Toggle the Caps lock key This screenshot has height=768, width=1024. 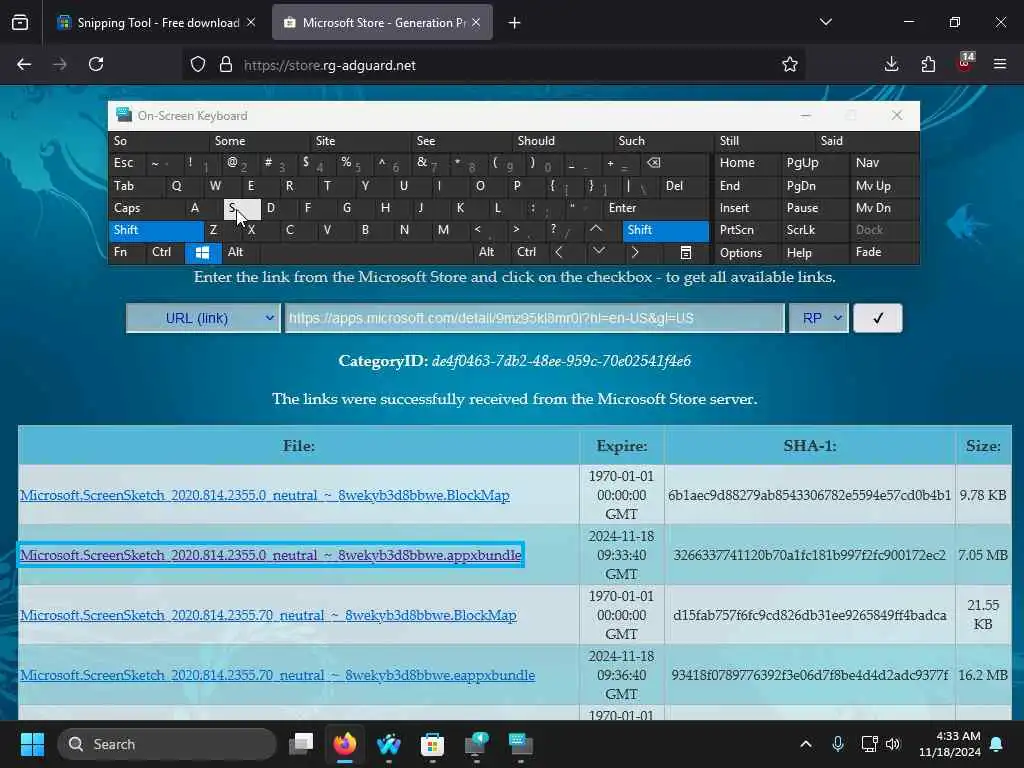click(x=146, y=208)
